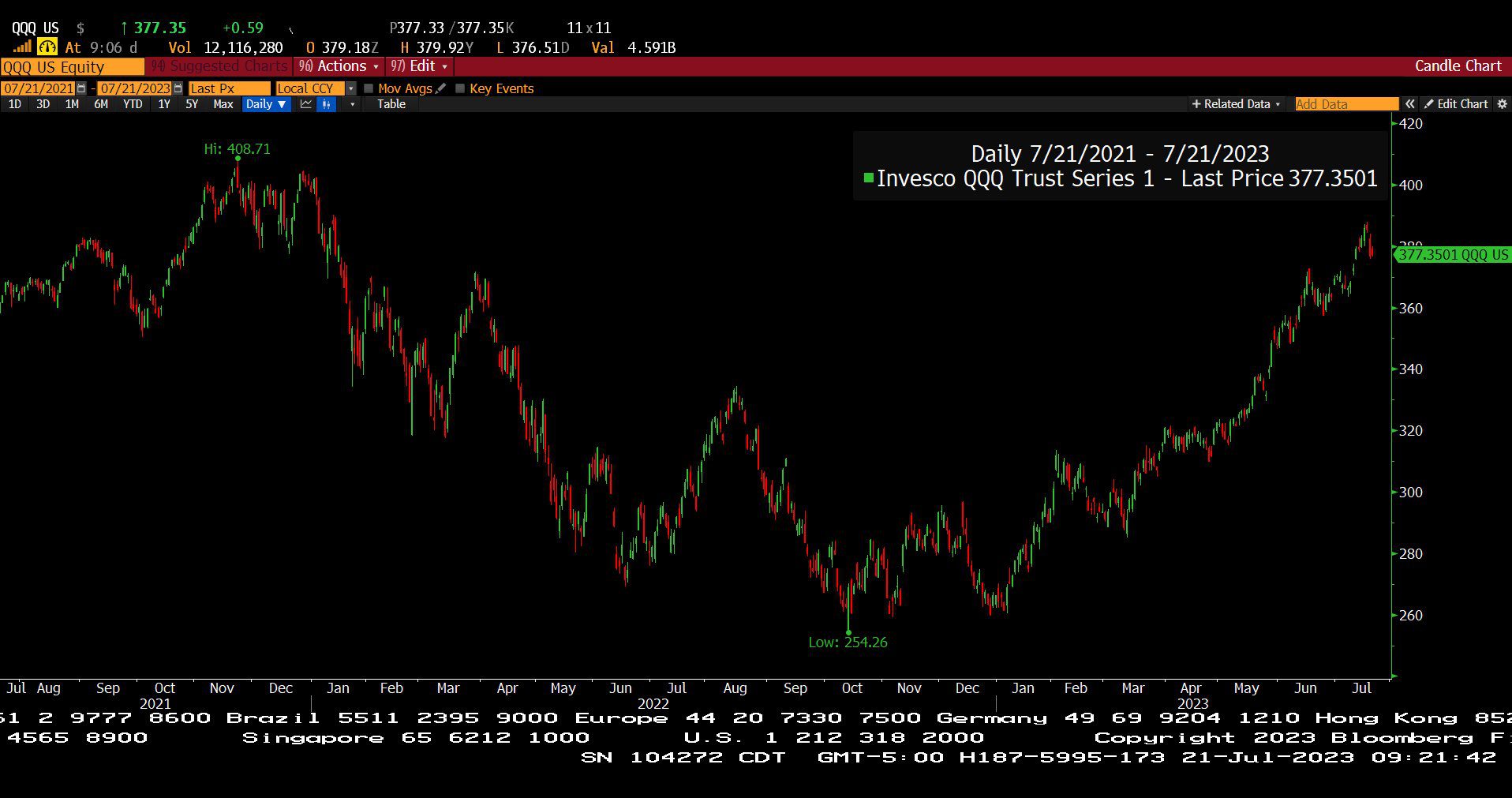The width and height of the screenshot is (1512, 798).
Task: Select the candlestick chart type icon
Action: pyautogui.click(x=326, y=104)
